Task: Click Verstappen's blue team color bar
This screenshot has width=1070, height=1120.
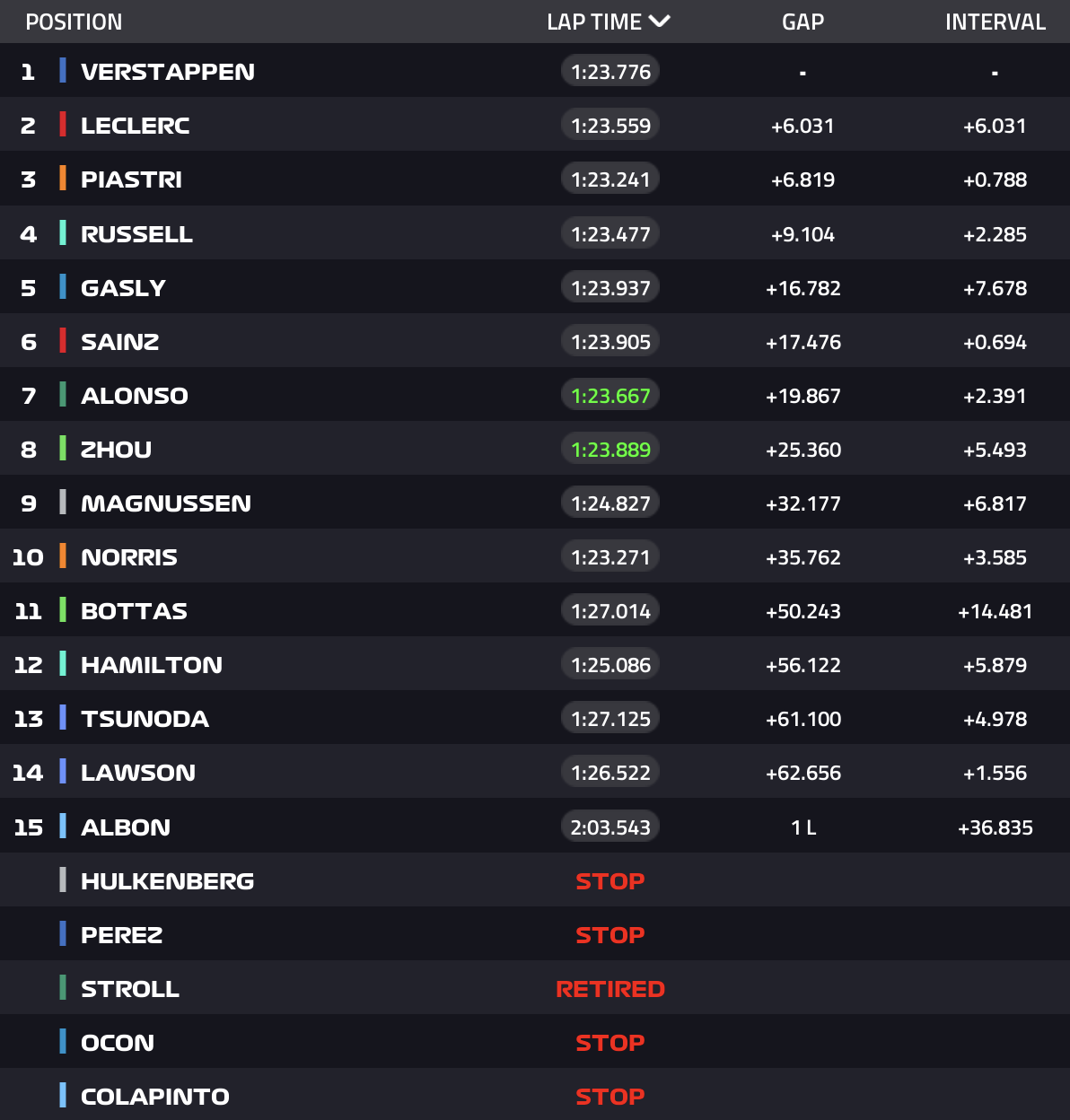Action: pos(63,71)
